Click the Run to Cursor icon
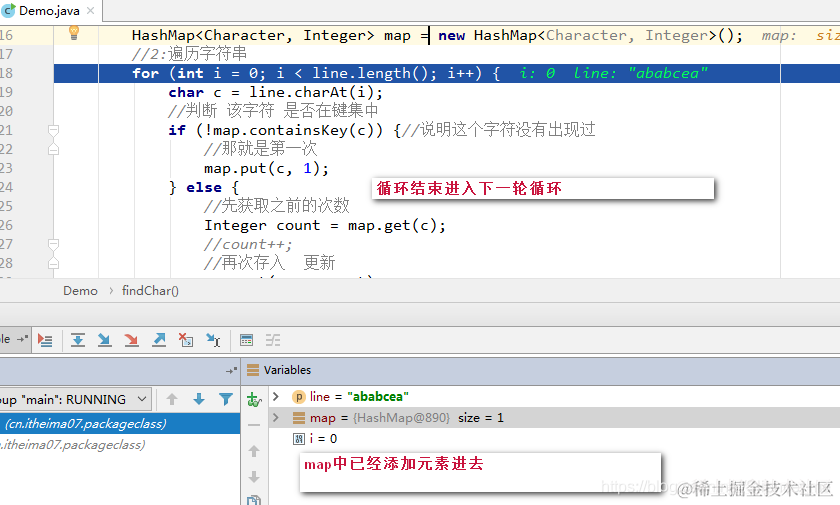 pyautogui.click(x=213, y=340)
